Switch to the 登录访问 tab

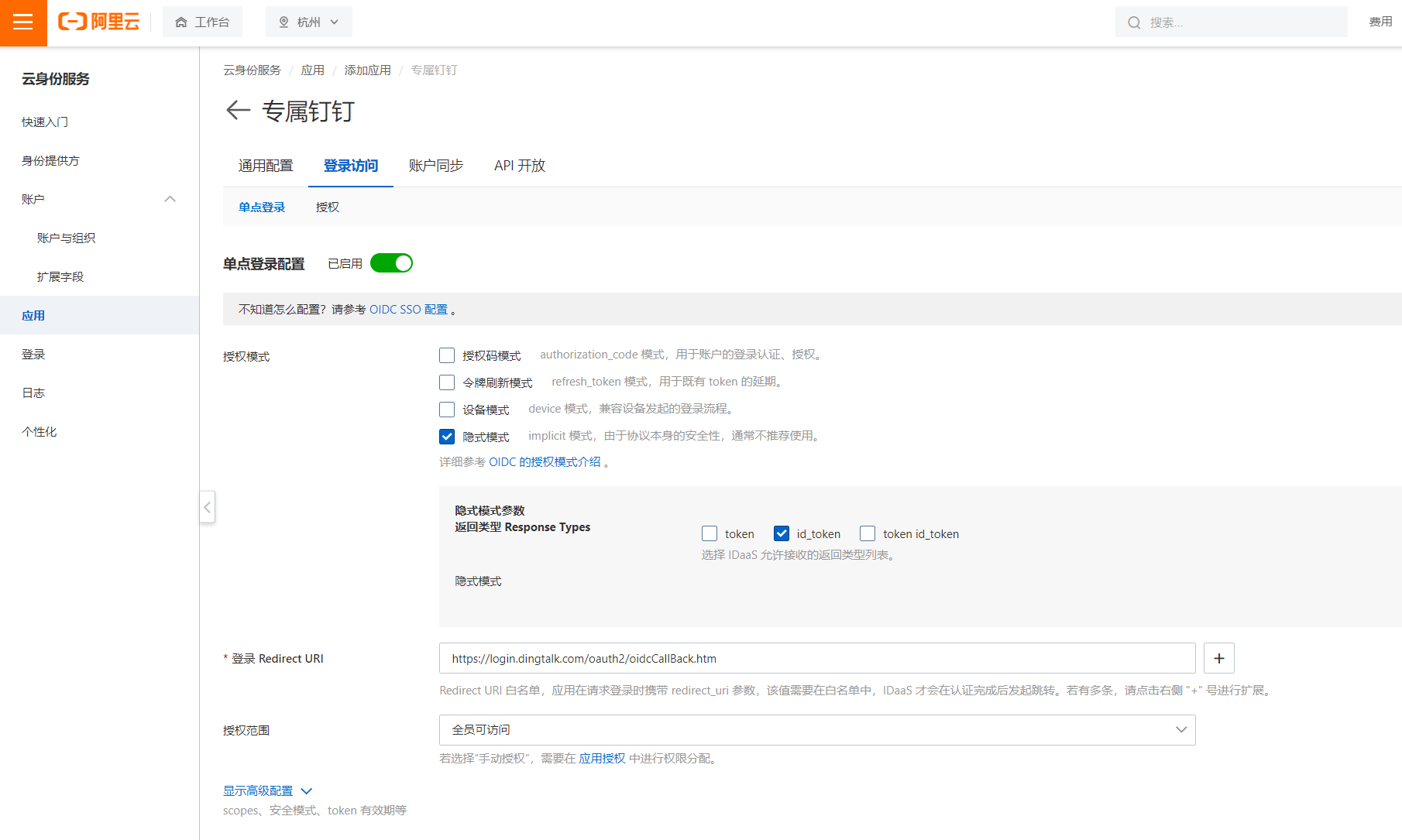tap(351, 166)
